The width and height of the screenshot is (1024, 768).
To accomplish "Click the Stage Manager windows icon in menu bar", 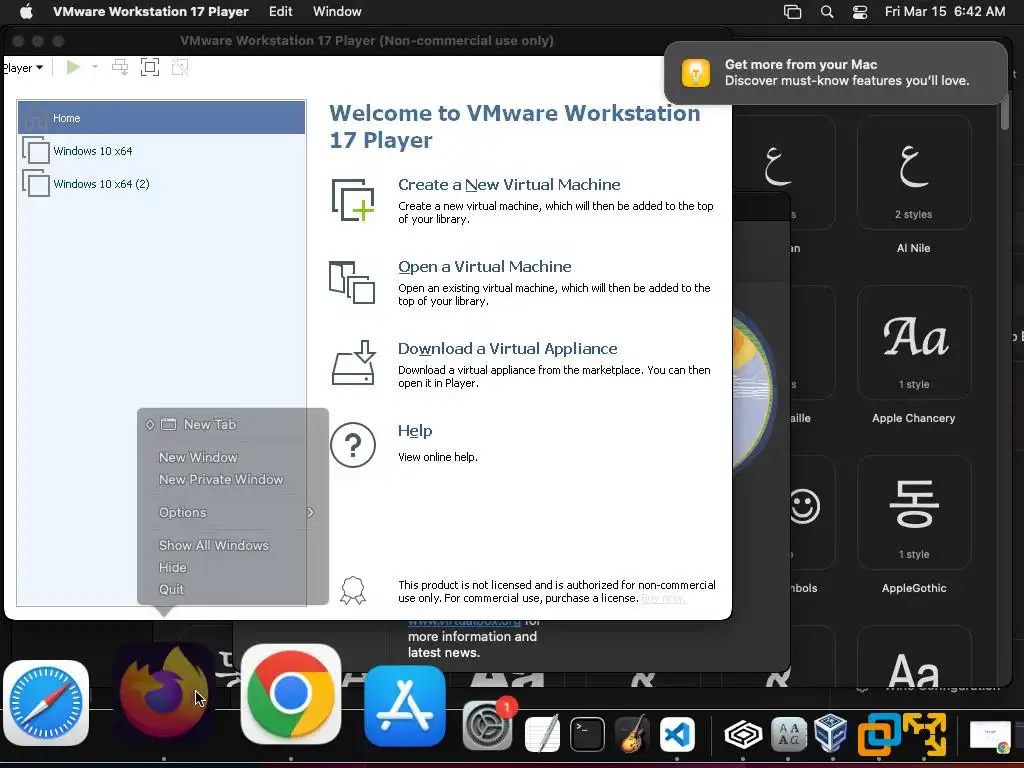I will point(792,12).
